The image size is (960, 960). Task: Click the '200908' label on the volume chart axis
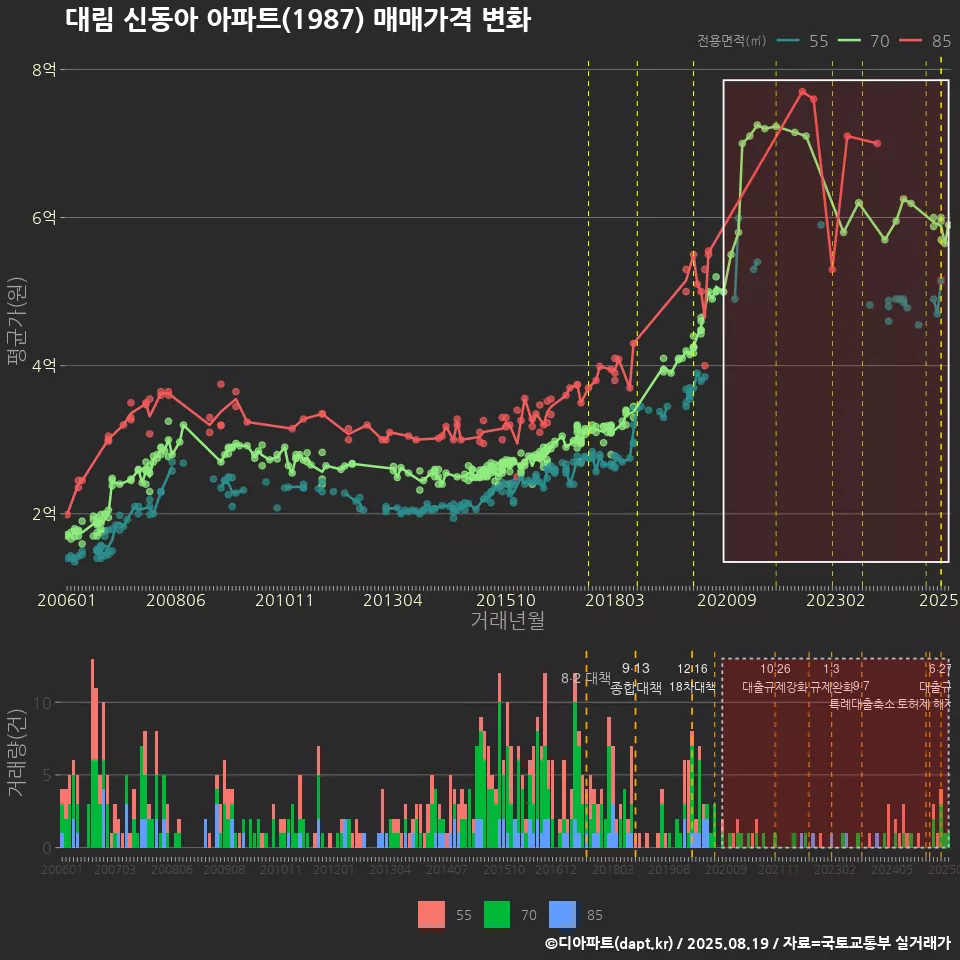(224, 869)
